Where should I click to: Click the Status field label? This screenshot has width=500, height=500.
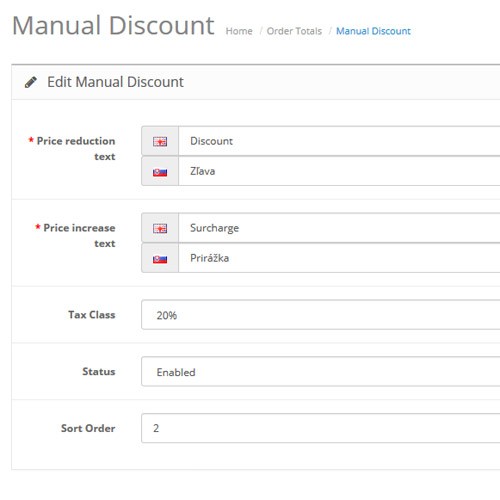click(99, 371)
